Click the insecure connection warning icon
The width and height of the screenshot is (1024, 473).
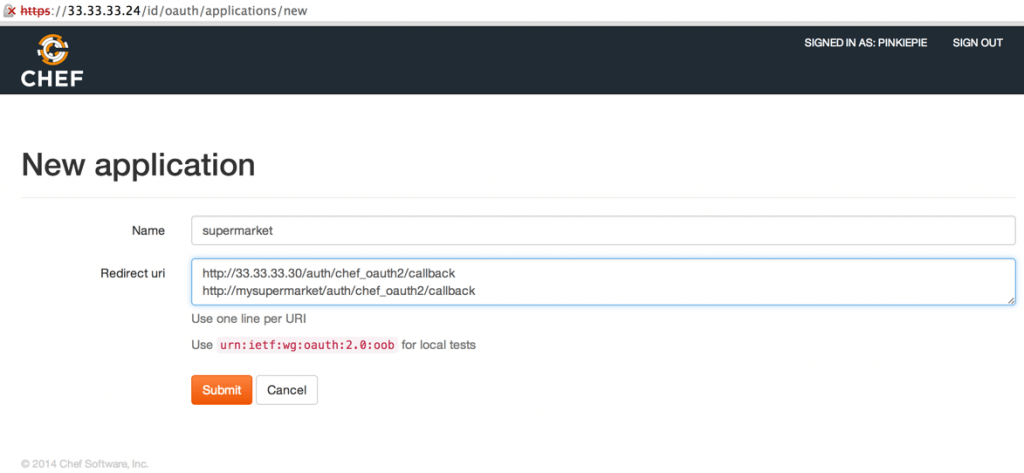pyautogui.click(x=8, y=11)
